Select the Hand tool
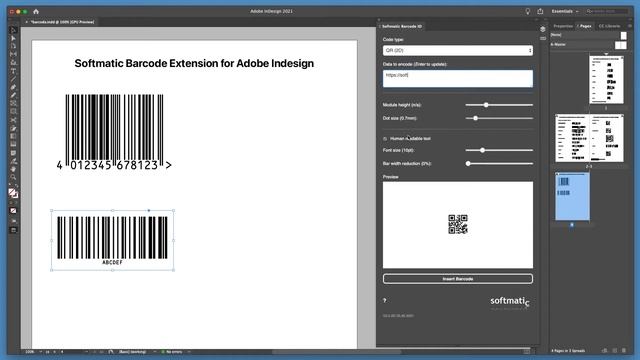 [x=13, y=169]
